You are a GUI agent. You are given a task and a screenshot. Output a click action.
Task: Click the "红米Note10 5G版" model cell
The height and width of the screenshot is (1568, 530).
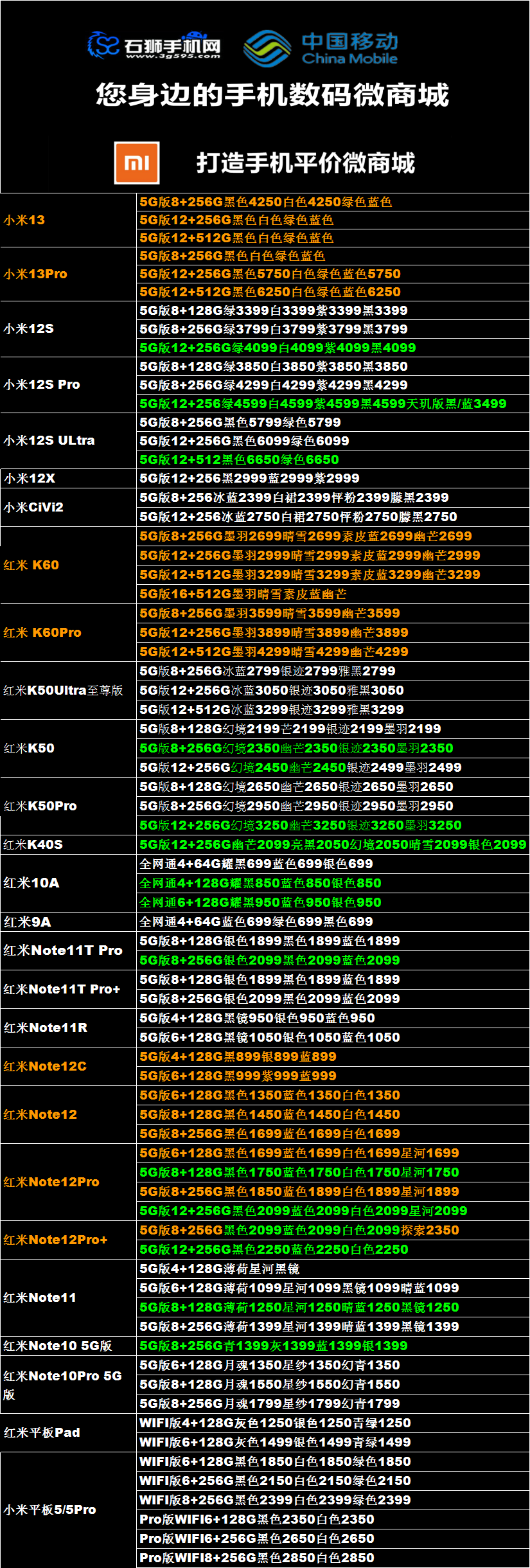(x=68, y=1346)
